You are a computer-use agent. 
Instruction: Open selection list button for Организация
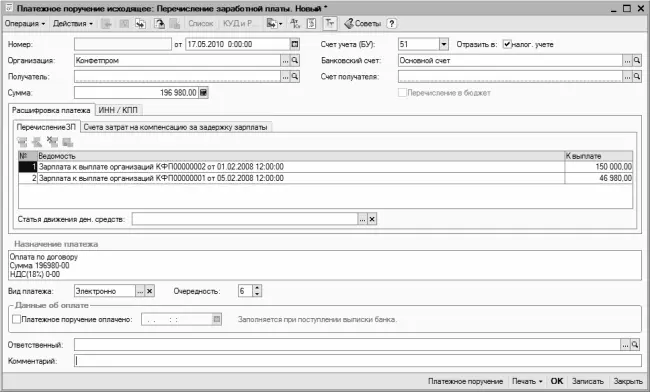pyautogui.click(x=285, y=60)
